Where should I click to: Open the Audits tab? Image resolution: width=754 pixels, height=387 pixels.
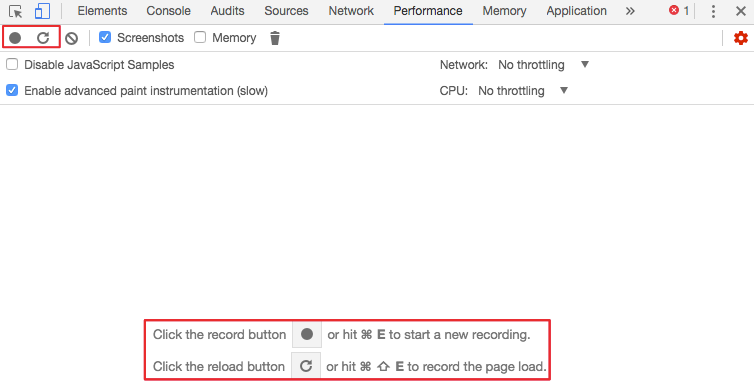click(227, 11)
